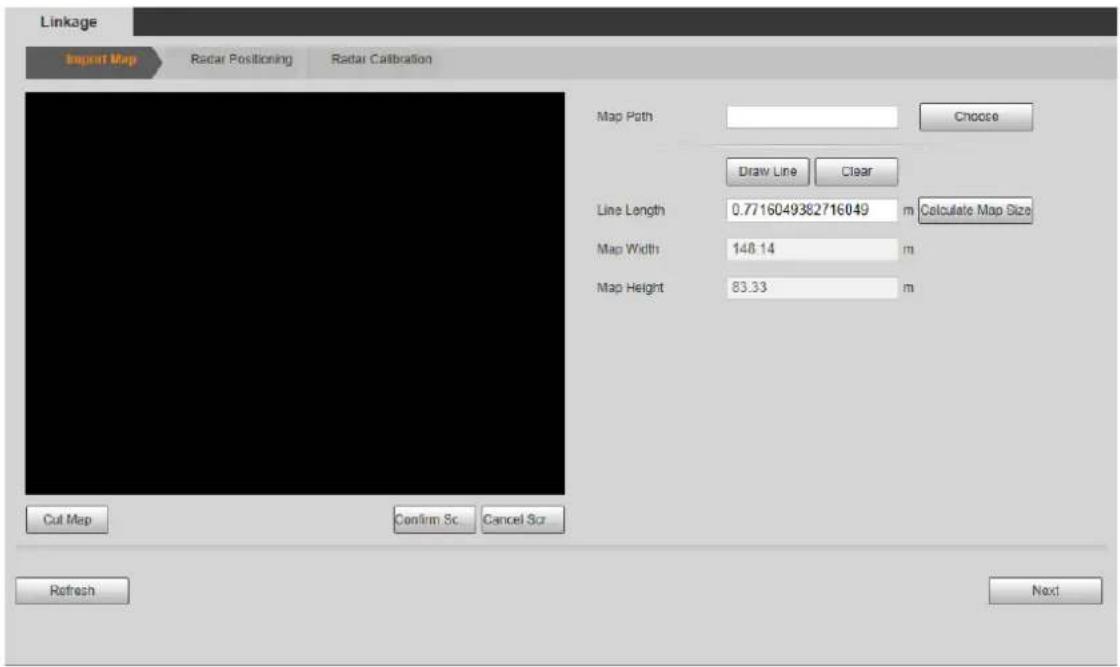Click the Draw Line button

pos(767,172)
